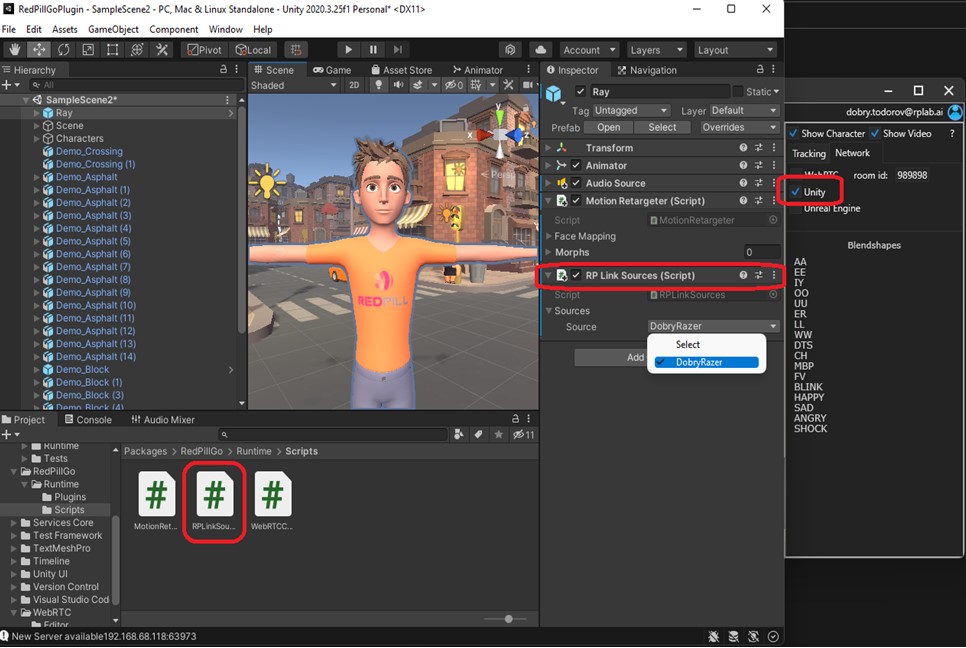Expand the Transform component
Viewport: 966px width, 648px height.
548,148
